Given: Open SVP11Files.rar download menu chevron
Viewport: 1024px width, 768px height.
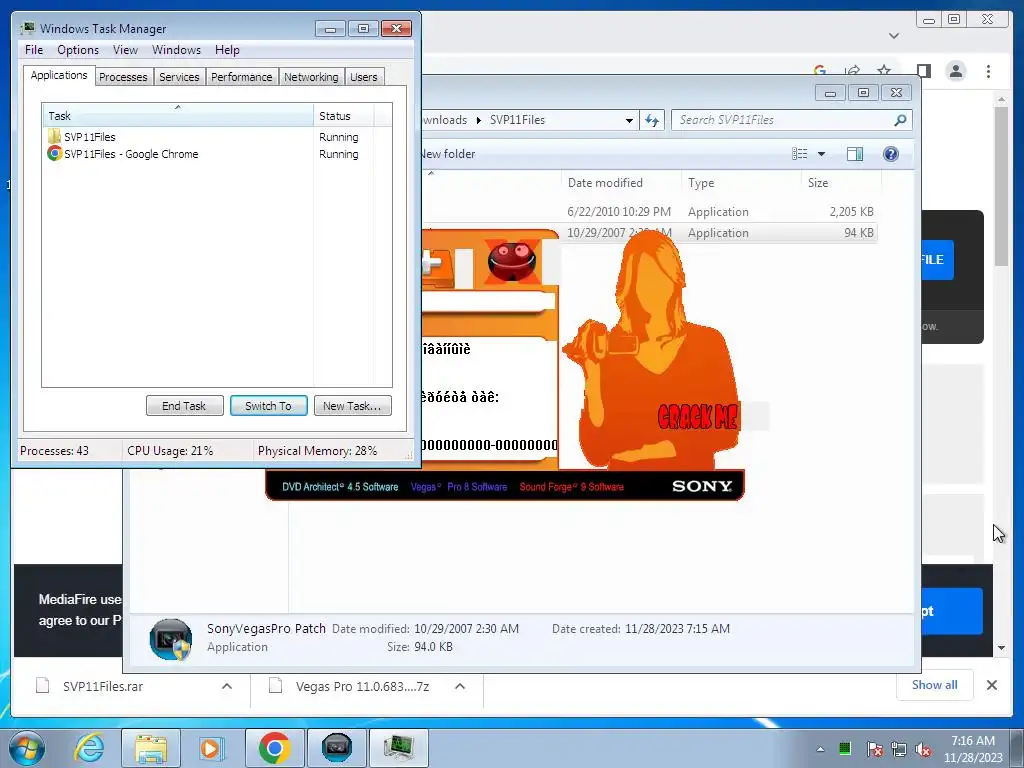Looking at the screenshot, I should coord(227,686).
